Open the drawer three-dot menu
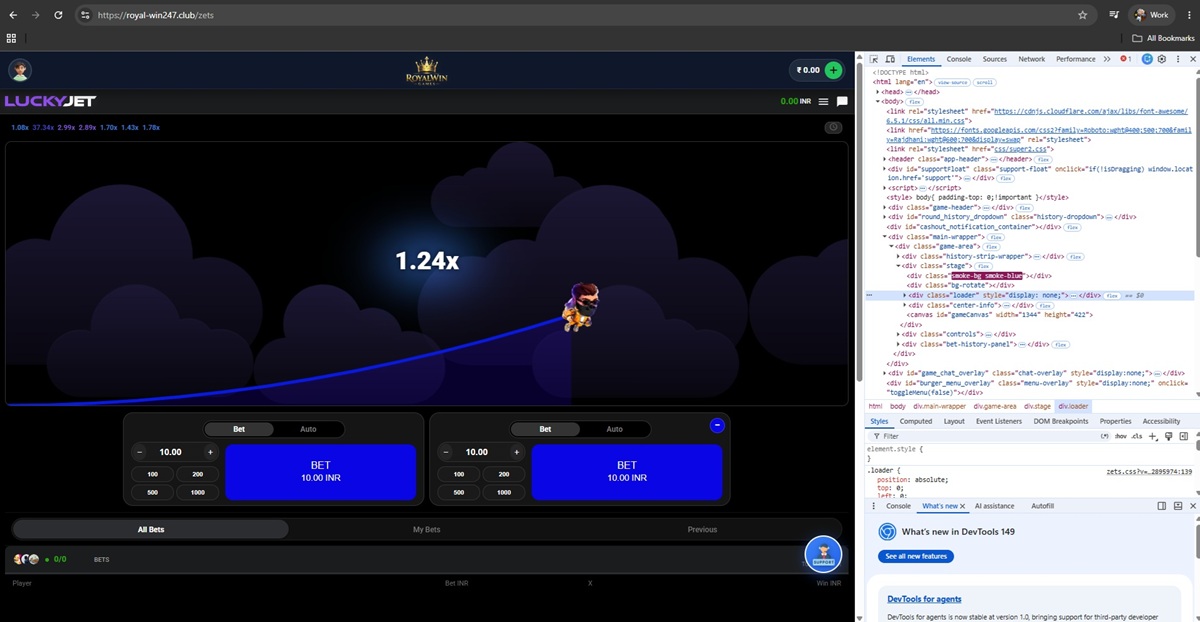This screenshot has height=622, width=1200. tap(873, 506)
